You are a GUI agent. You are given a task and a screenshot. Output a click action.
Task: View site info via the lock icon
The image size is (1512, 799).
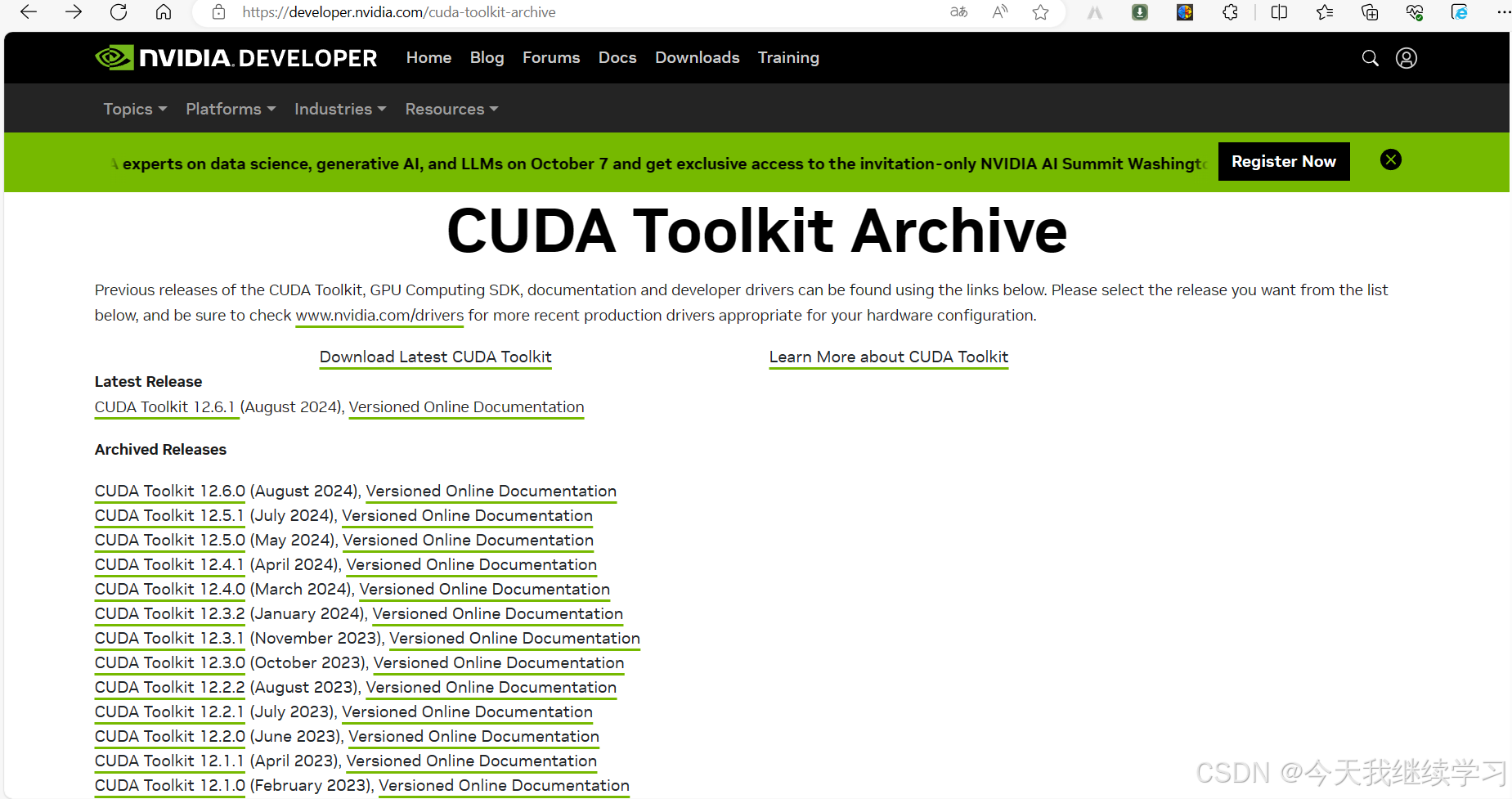218,12
